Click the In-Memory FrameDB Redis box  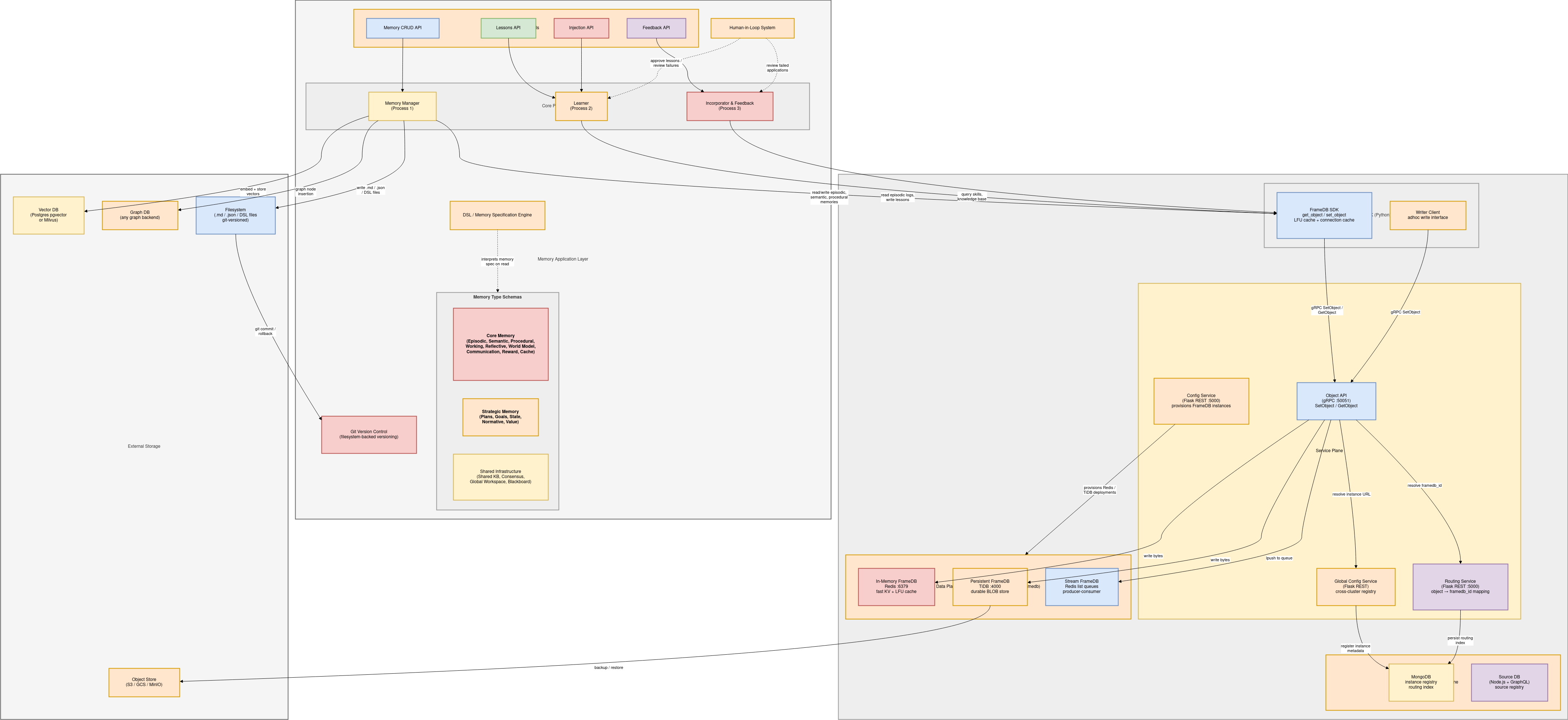click(x=896, y=587)
